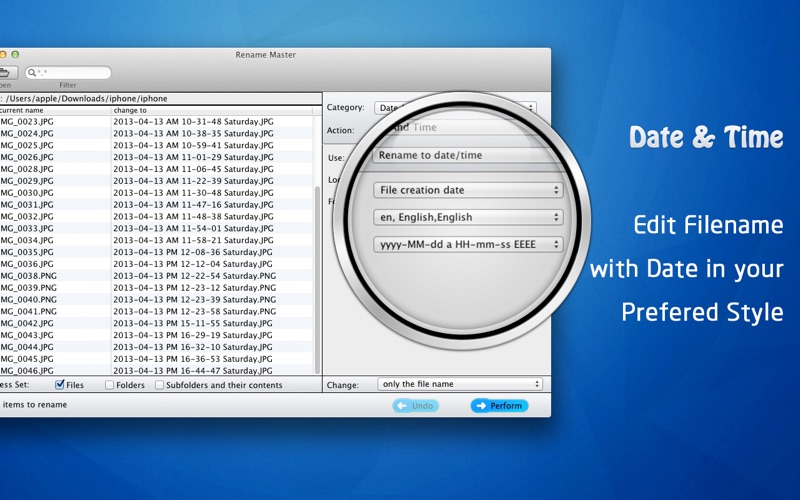Click the magnifier icon in Filter field
Image resolution: width=800 pixels, height=500 pixels.
(32, 73)
